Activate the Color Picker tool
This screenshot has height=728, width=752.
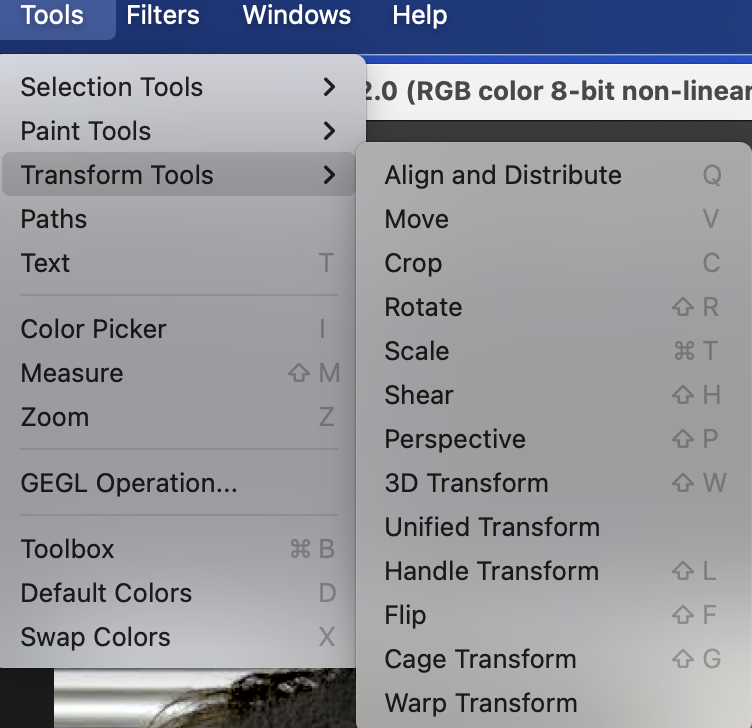point(94,329)
